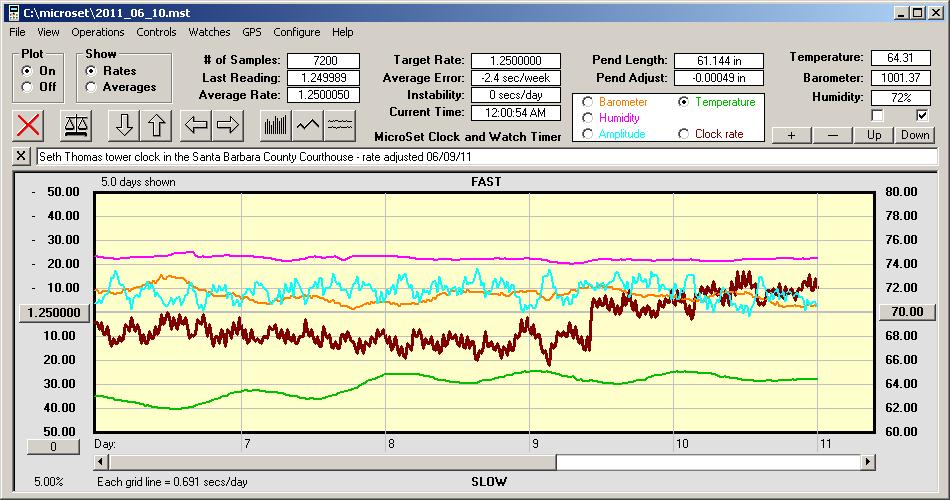
Task: Click the app icon in title bar
Action: (13, 13)
